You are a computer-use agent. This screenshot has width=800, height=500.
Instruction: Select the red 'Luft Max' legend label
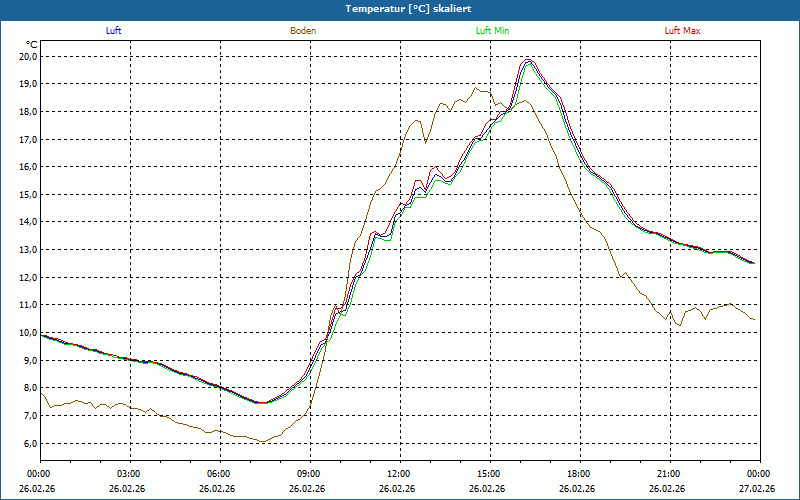(x=682, y=31)
